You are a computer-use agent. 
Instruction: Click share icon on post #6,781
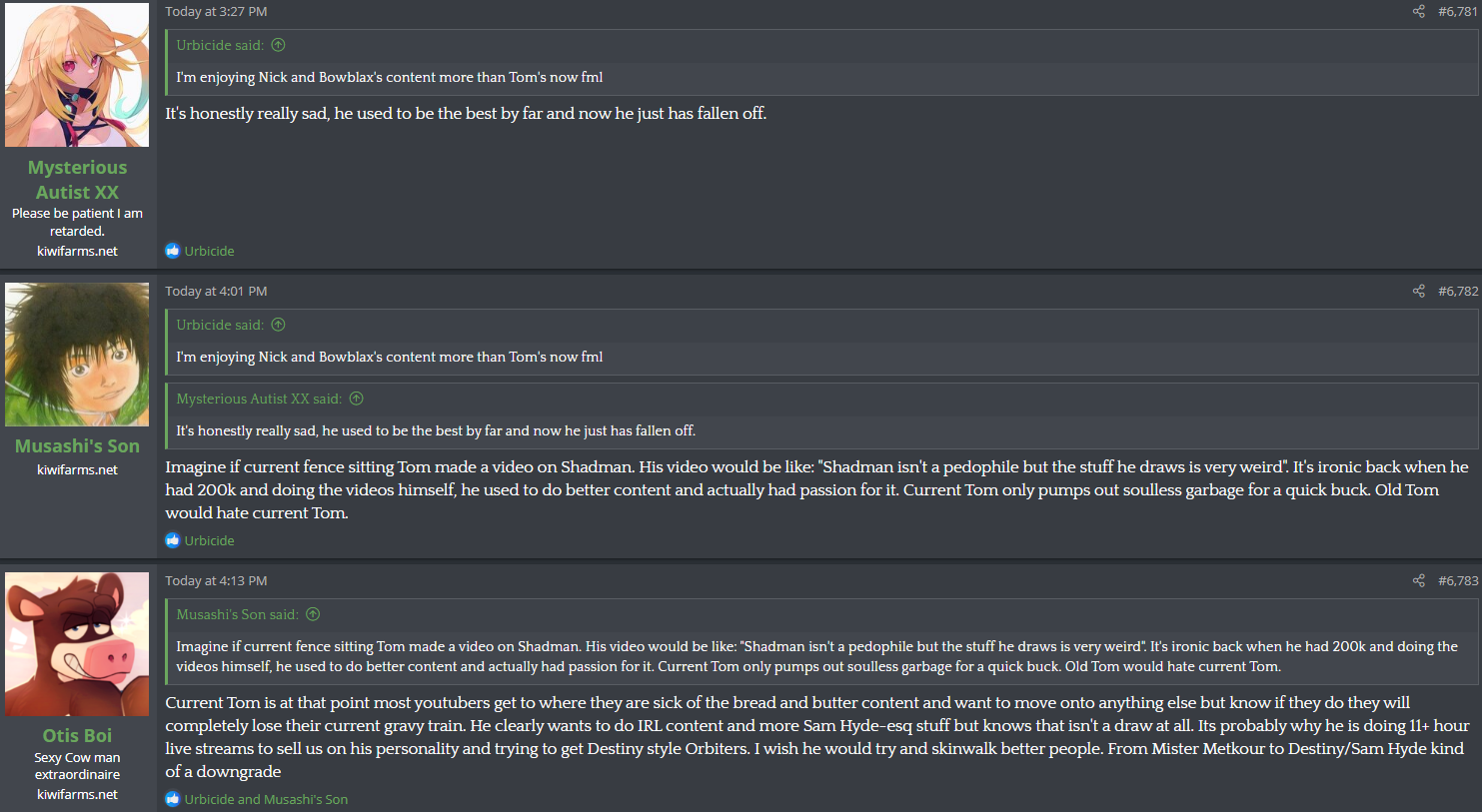click(1418, 12)
